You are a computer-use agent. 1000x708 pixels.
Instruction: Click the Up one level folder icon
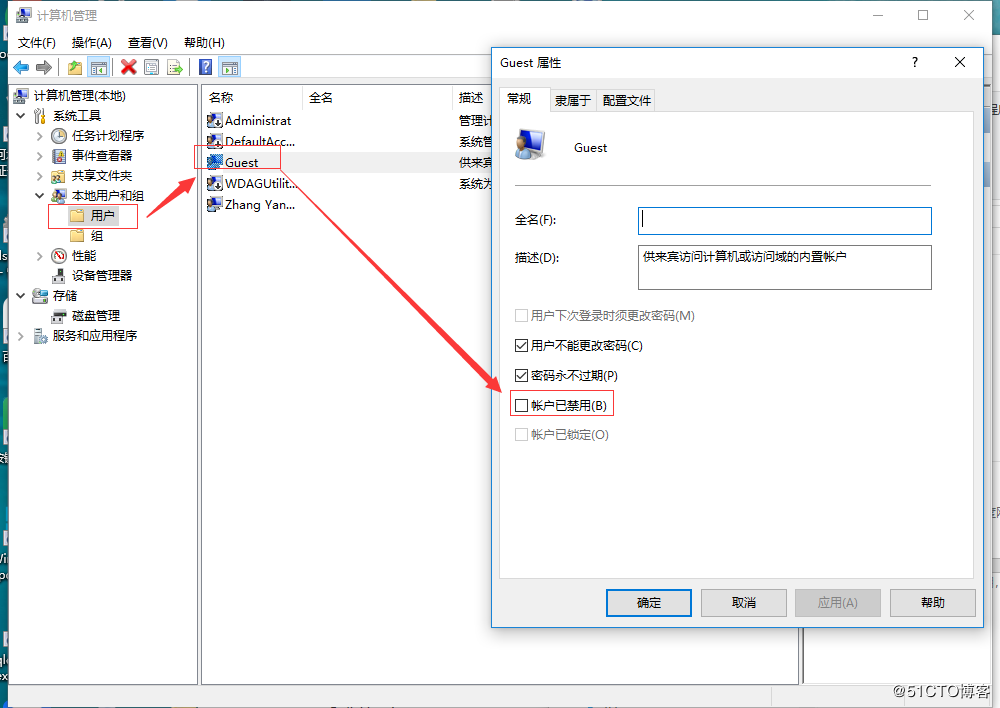75,67
